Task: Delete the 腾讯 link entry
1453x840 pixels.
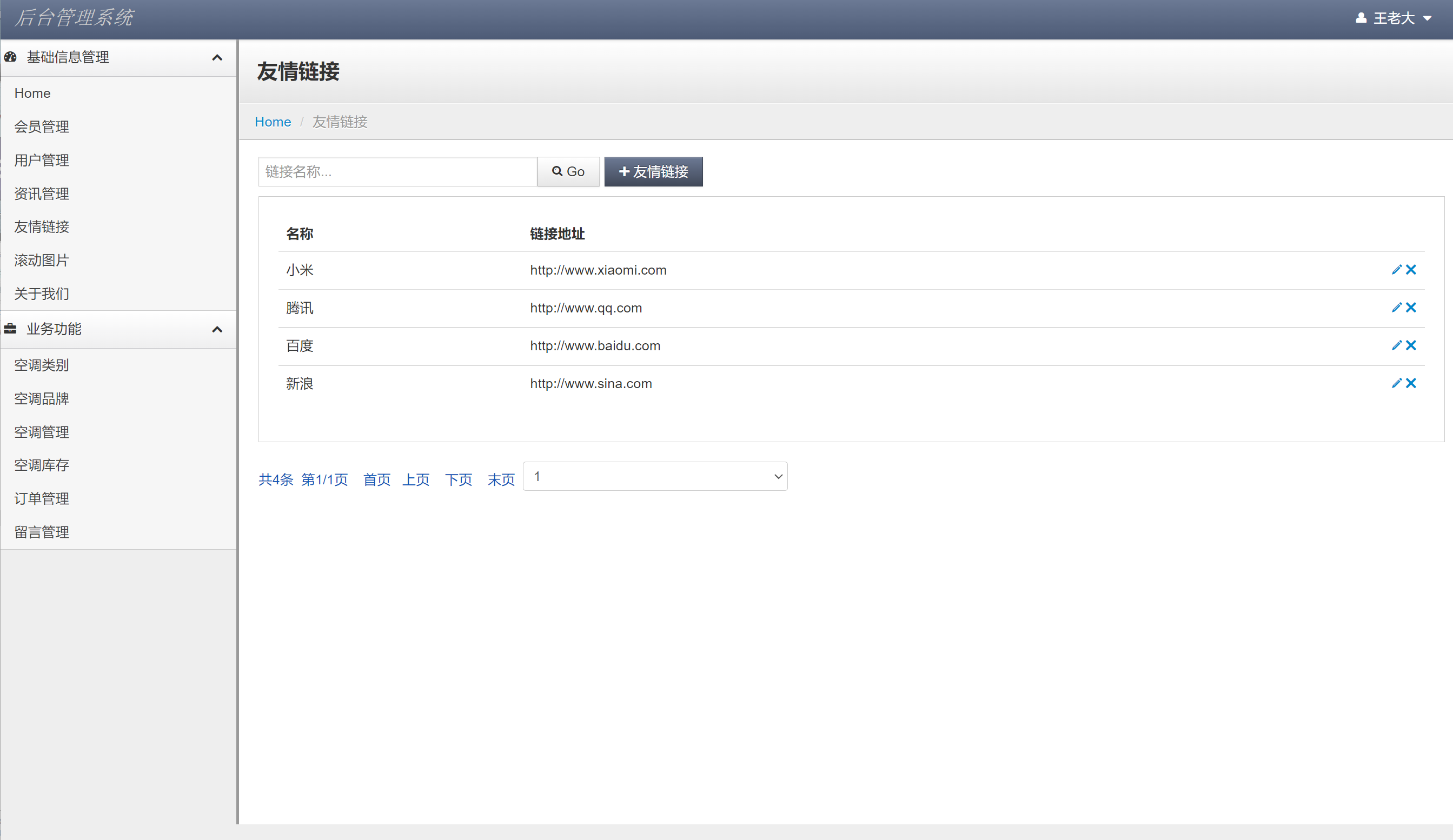Action: point(1411,308)
